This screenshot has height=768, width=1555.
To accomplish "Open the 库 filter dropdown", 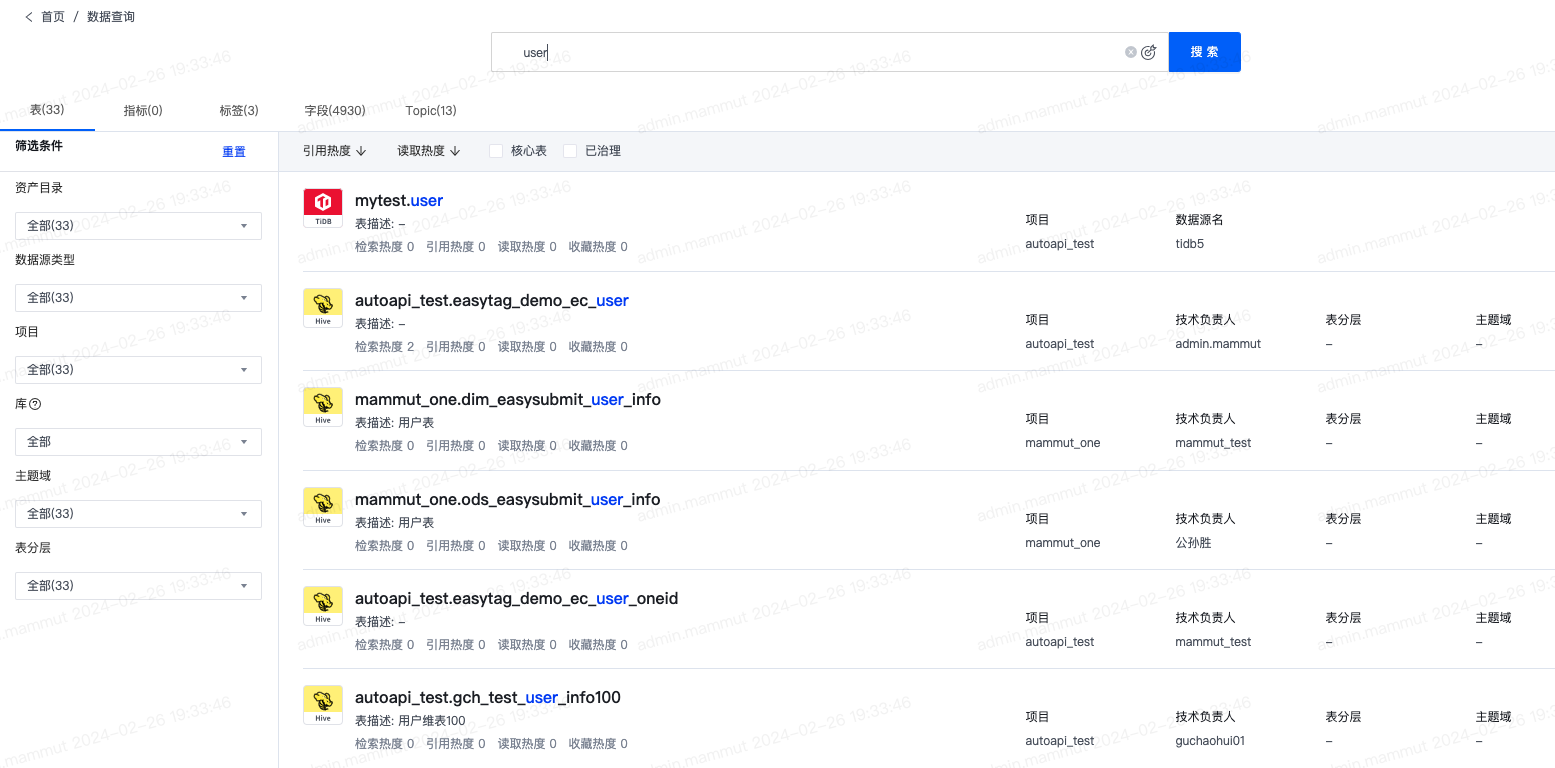I will pos(138,442).
